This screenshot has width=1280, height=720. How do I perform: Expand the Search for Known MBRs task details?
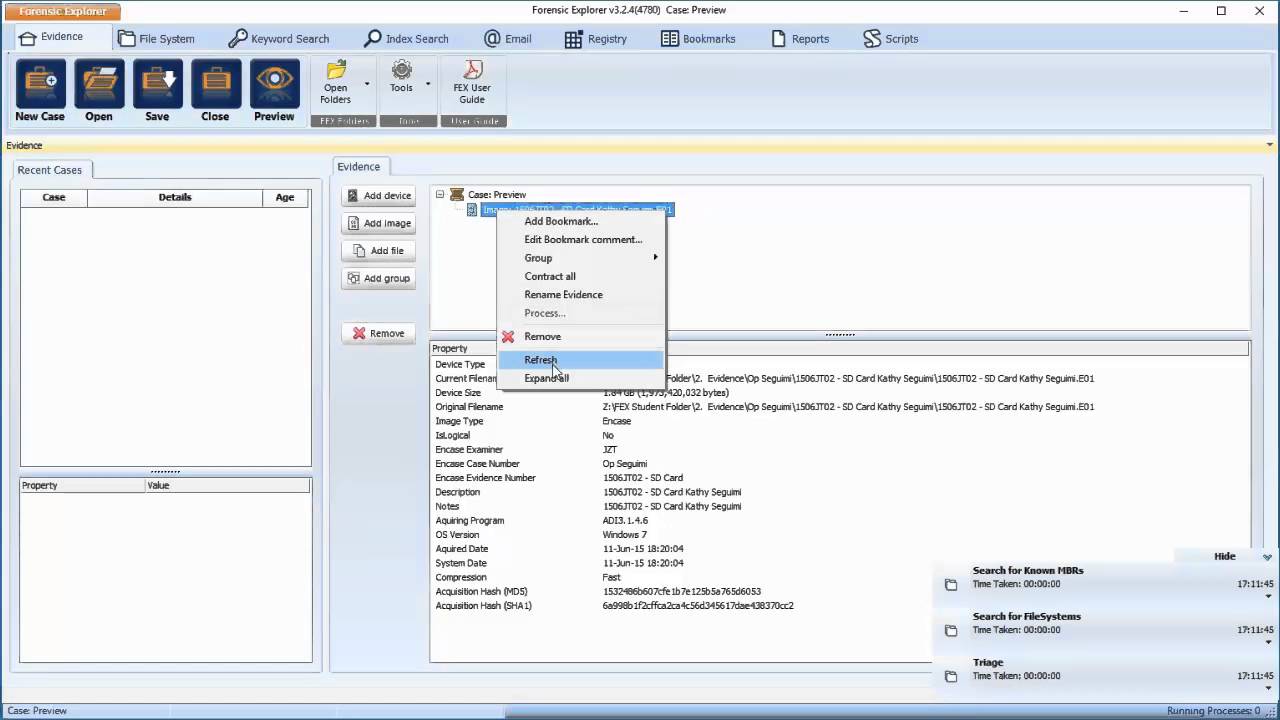(x=1268, y=597)
